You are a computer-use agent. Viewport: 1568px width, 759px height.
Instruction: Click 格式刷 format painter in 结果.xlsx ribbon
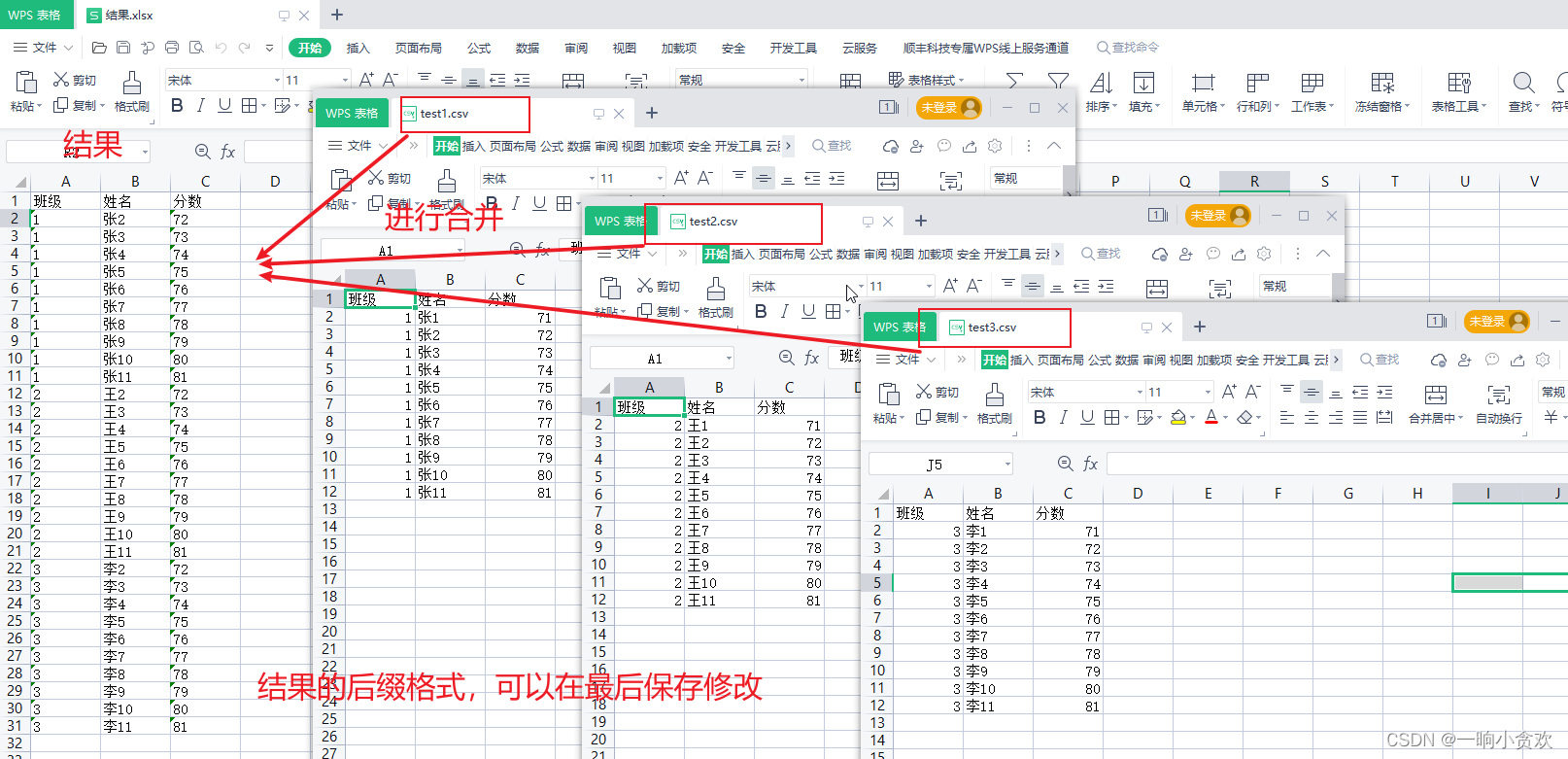(x=132, y=92)
